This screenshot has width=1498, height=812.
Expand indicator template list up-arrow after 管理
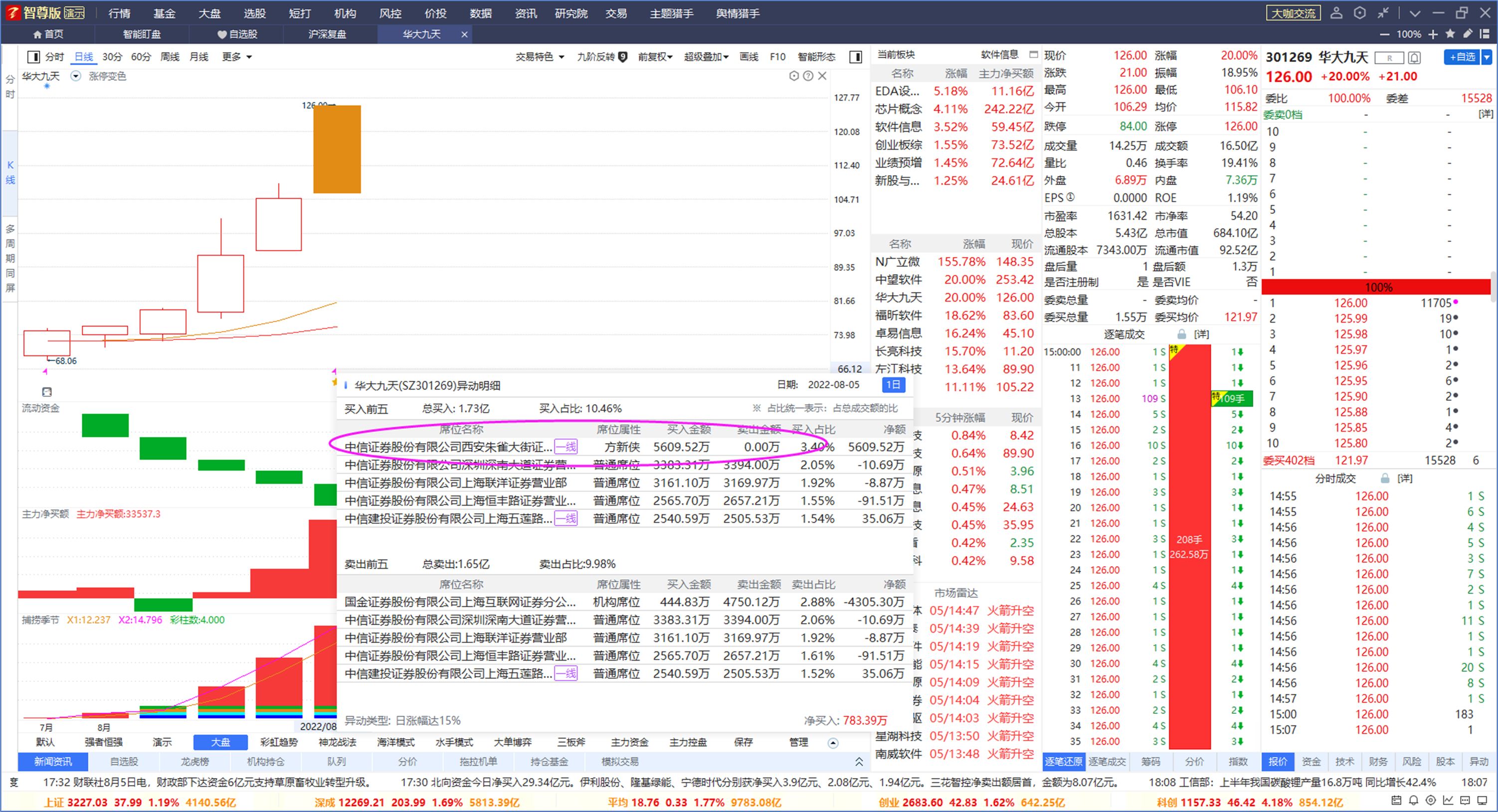coord(833,743)
